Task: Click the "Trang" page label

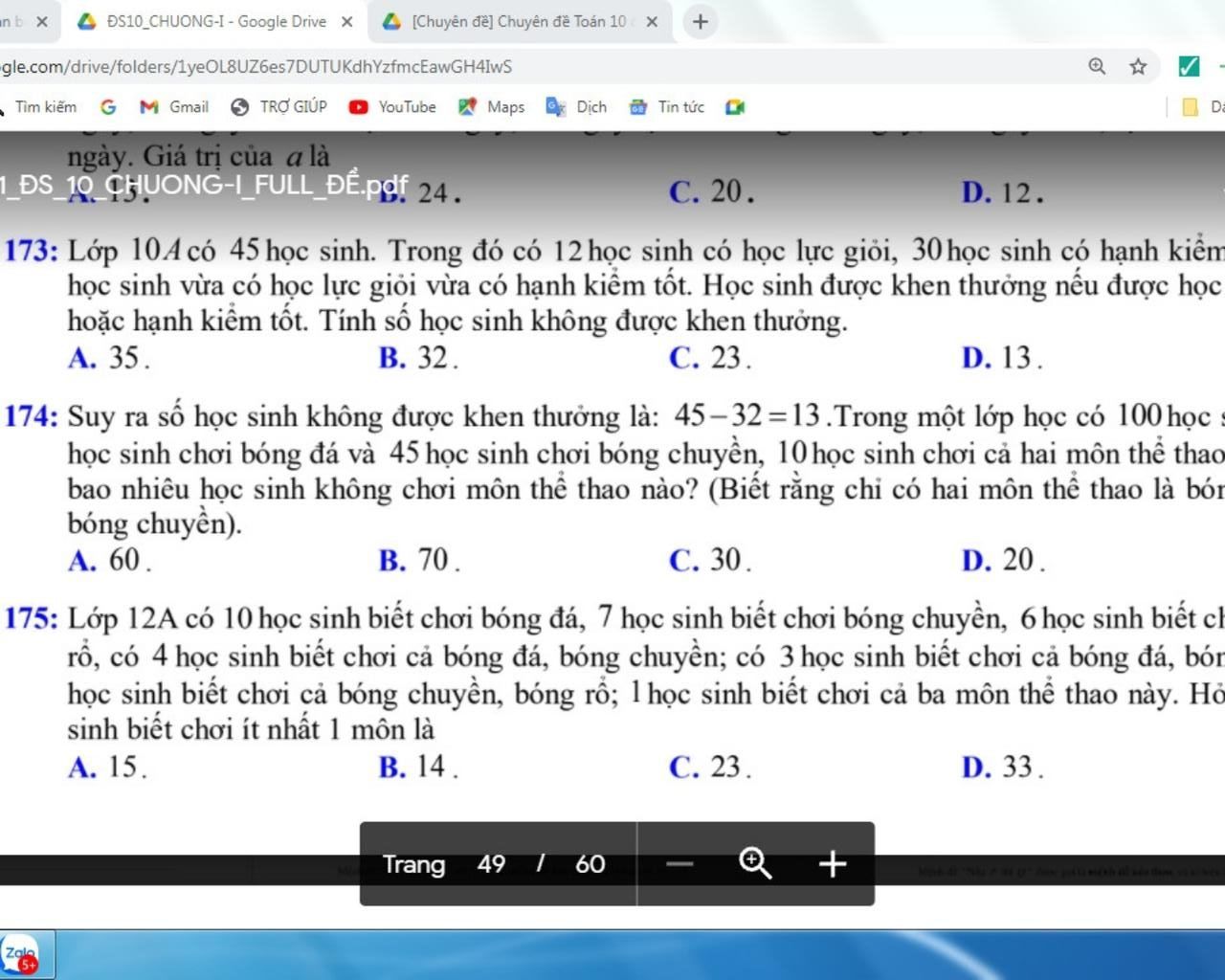Action: (x=413, y=864)
